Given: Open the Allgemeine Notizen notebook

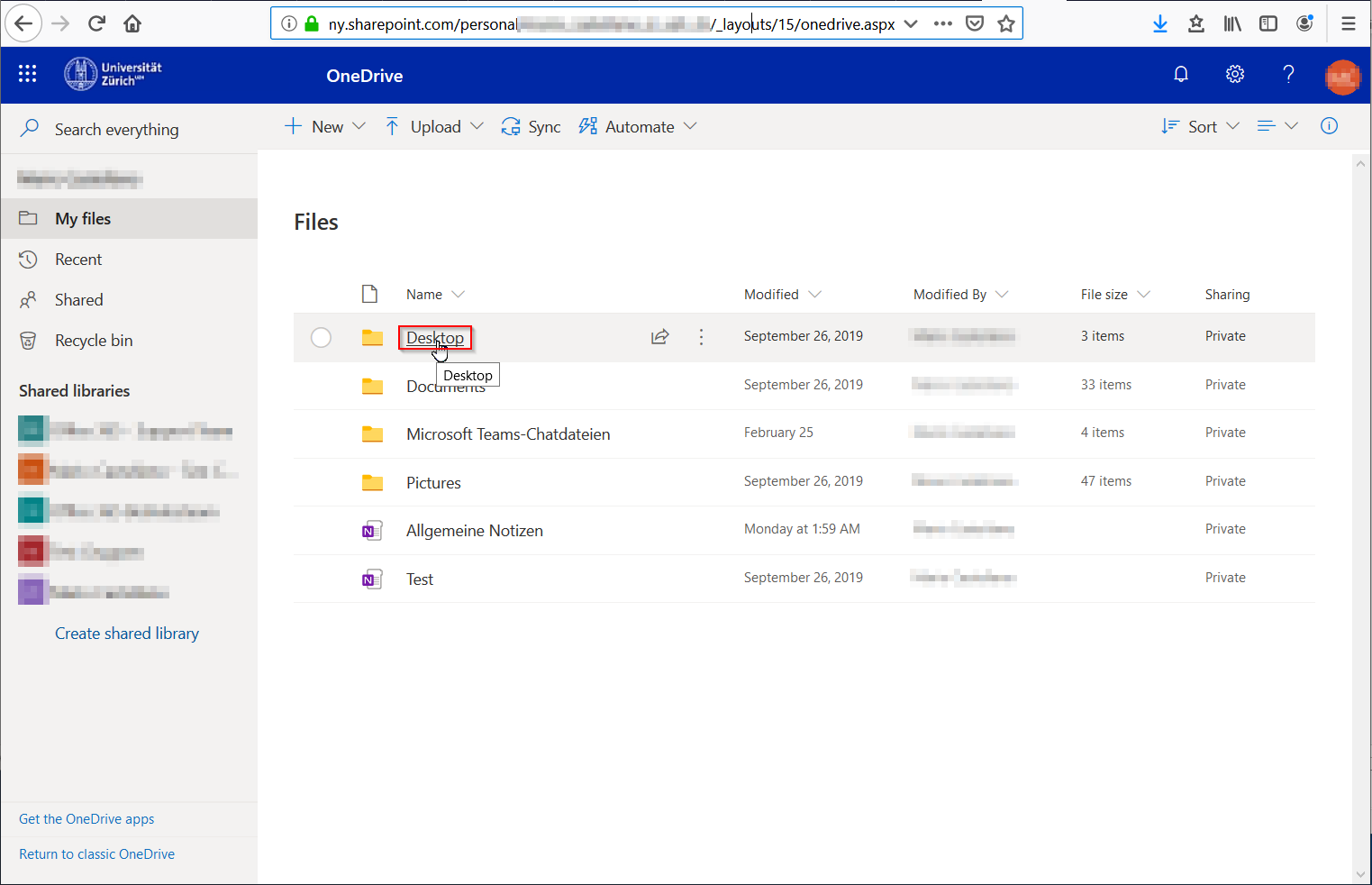Looking at the screenshot, I should click(x=475, y=531).
